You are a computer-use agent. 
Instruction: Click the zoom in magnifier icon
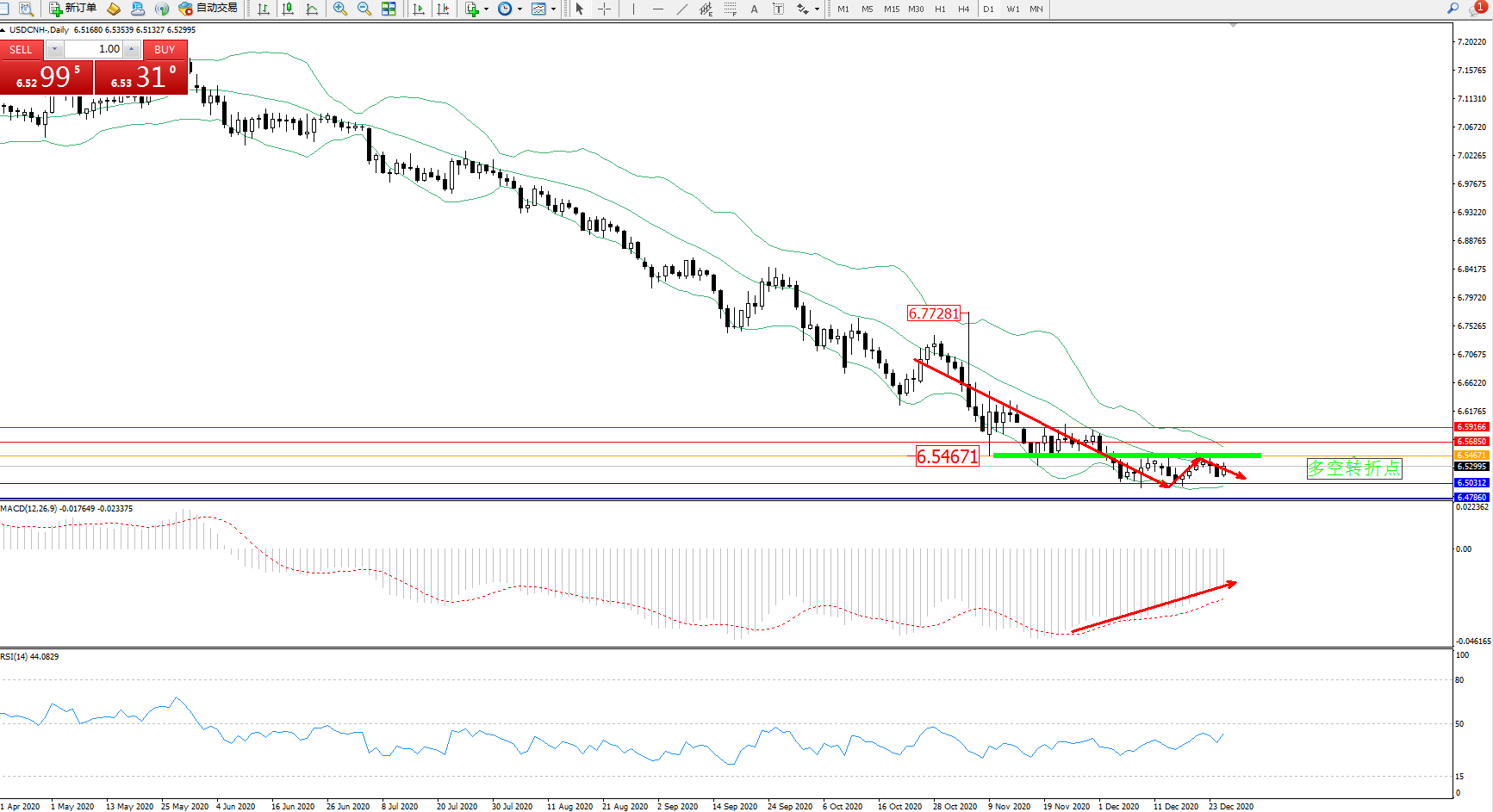339,9
